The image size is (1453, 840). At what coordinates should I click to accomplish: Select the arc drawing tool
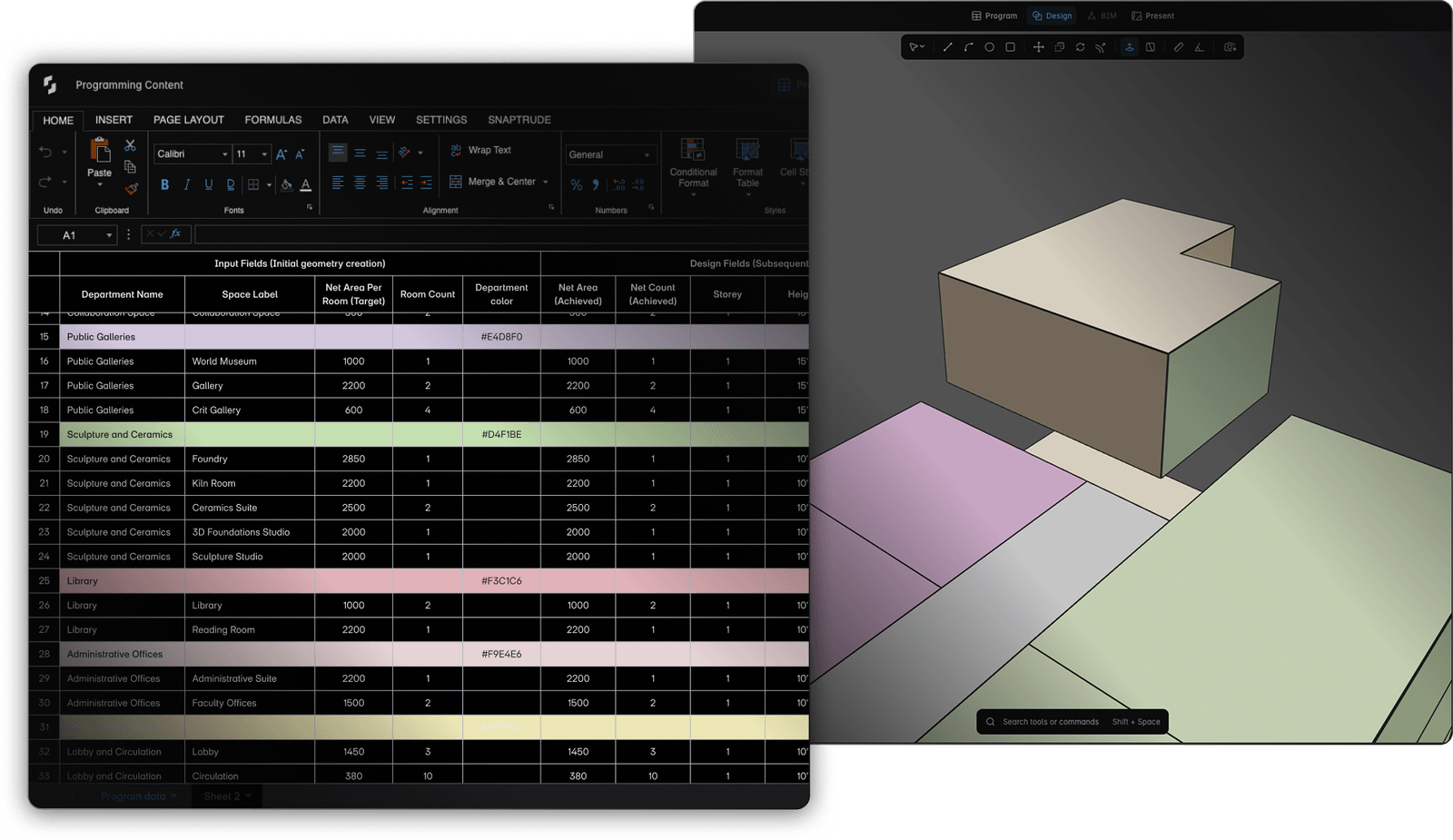click(x=968, y=47)
